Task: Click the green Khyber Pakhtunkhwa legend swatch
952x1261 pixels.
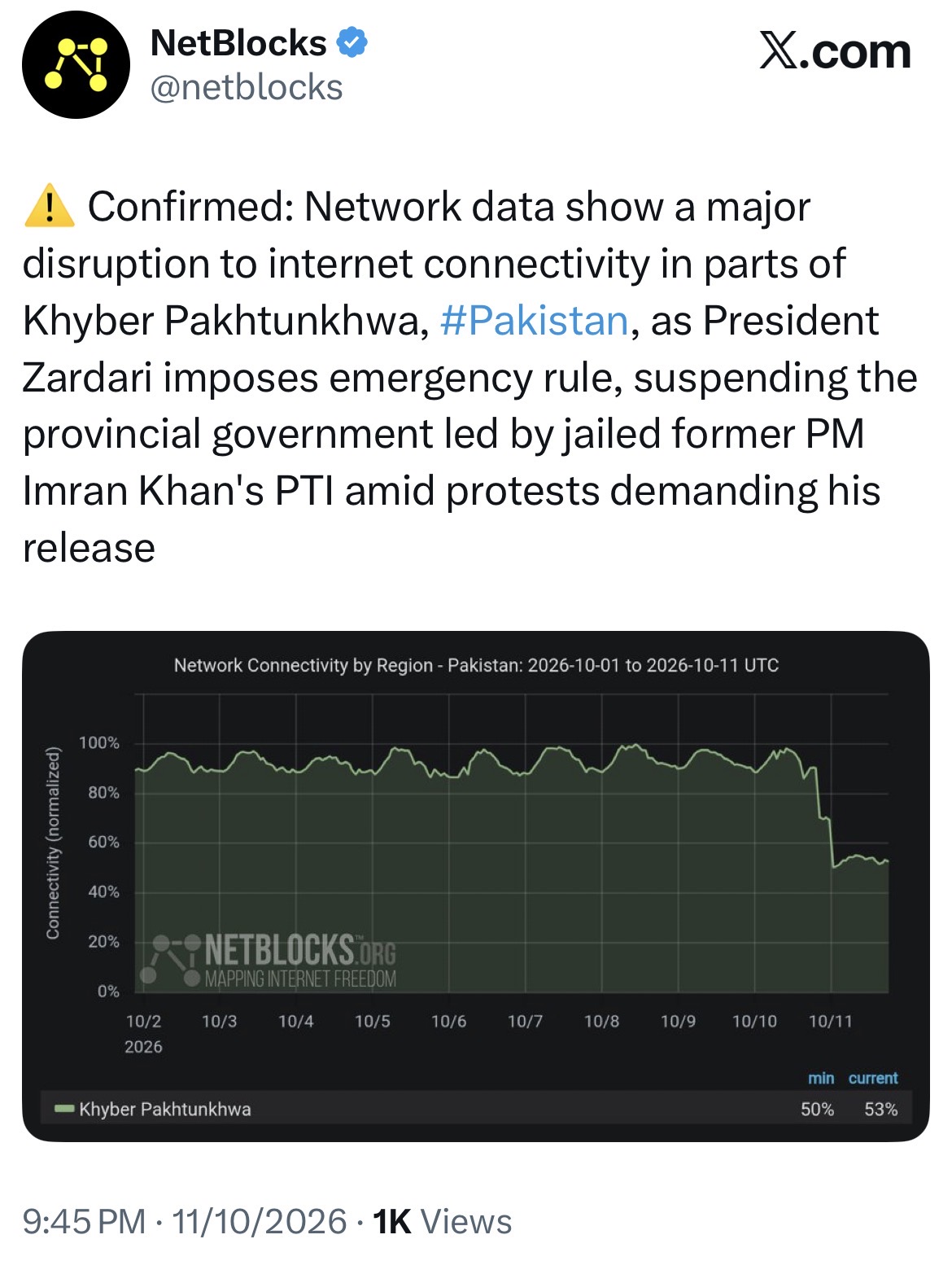Action: click(63, 1109)
